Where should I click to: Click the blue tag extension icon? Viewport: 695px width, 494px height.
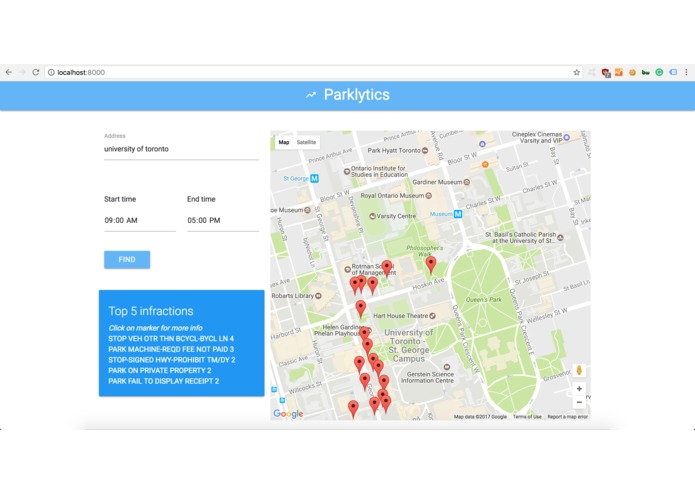(673, 72)
